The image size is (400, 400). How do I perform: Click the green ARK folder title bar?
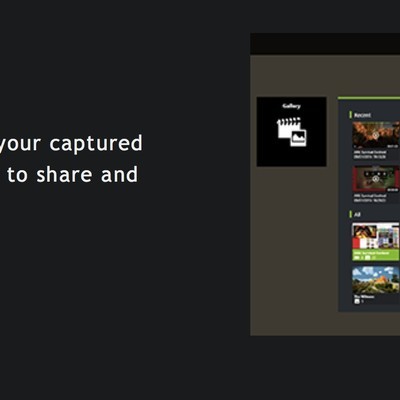pos(376,255)
